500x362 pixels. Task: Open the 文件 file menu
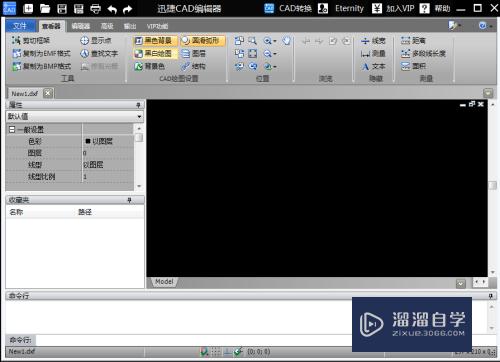(20, 26)
